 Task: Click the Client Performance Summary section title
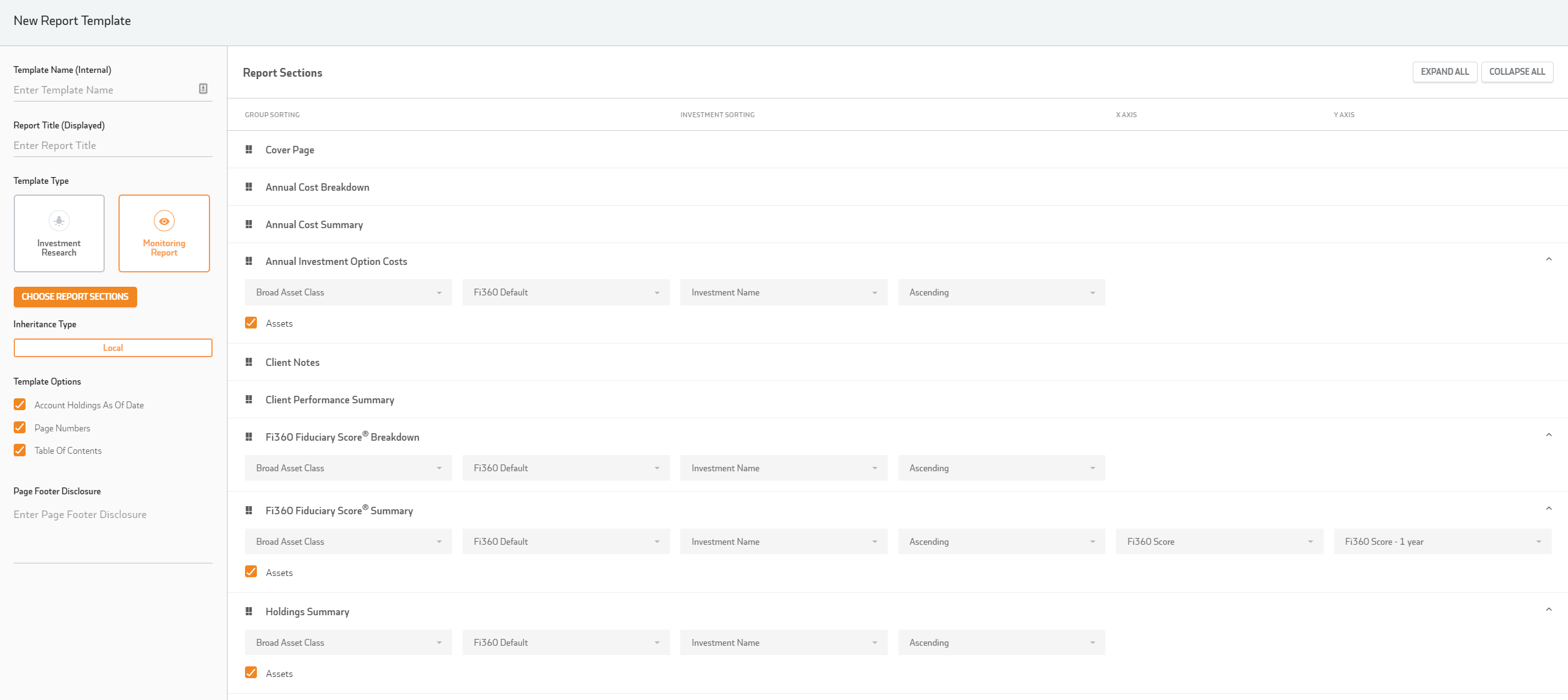pyautogui.click(x=330, y=400)
